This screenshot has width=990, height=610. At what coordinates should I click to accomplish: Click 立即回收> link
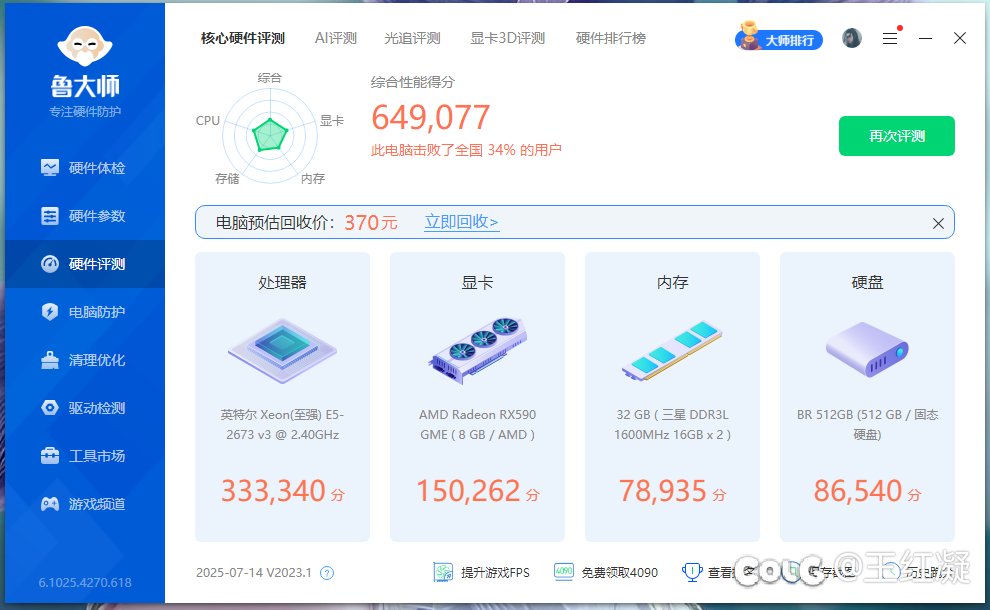coord(462,222)
